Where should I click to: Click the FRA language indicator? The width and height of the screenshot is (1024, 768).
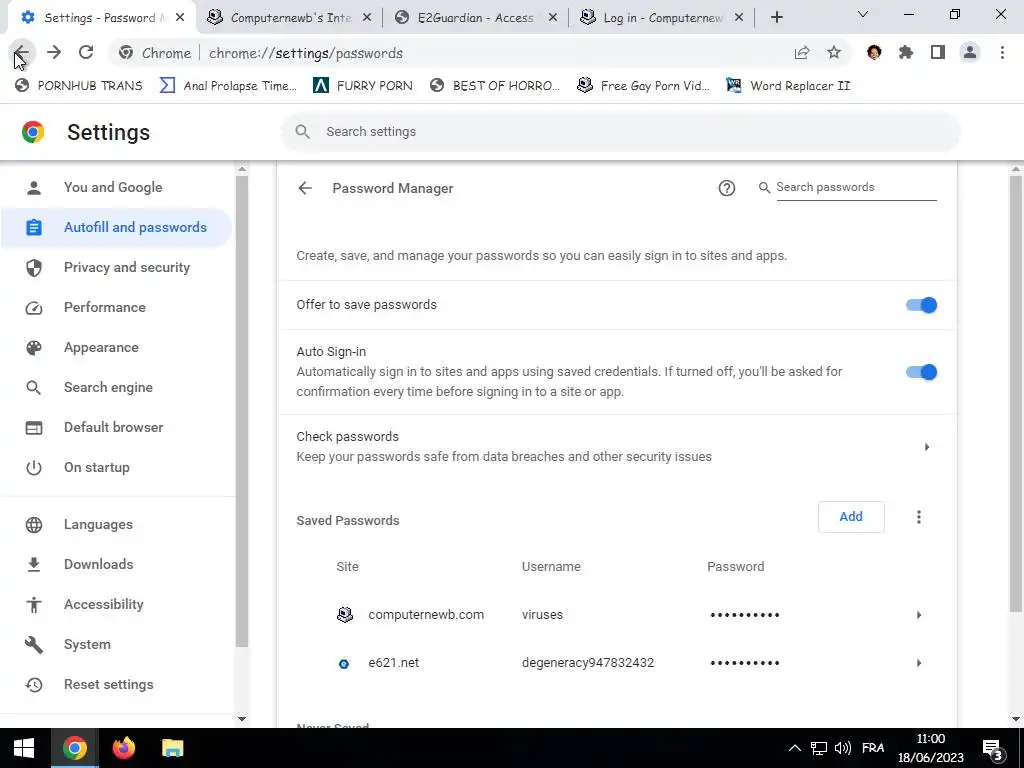pyautogui.click(x=872, y=748)
